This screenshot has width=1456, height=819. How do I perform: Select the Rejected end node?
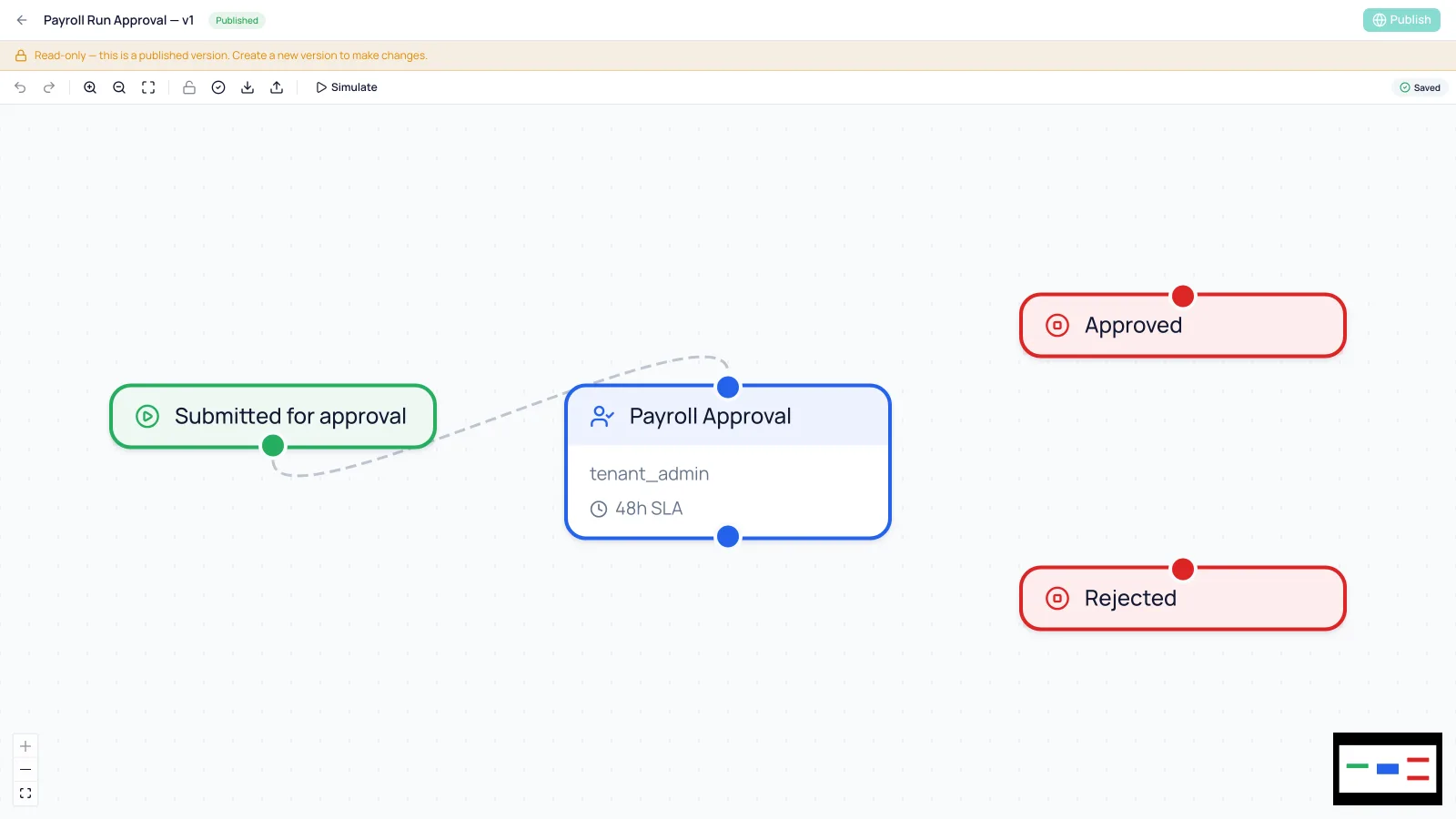tap(1183, 598)
